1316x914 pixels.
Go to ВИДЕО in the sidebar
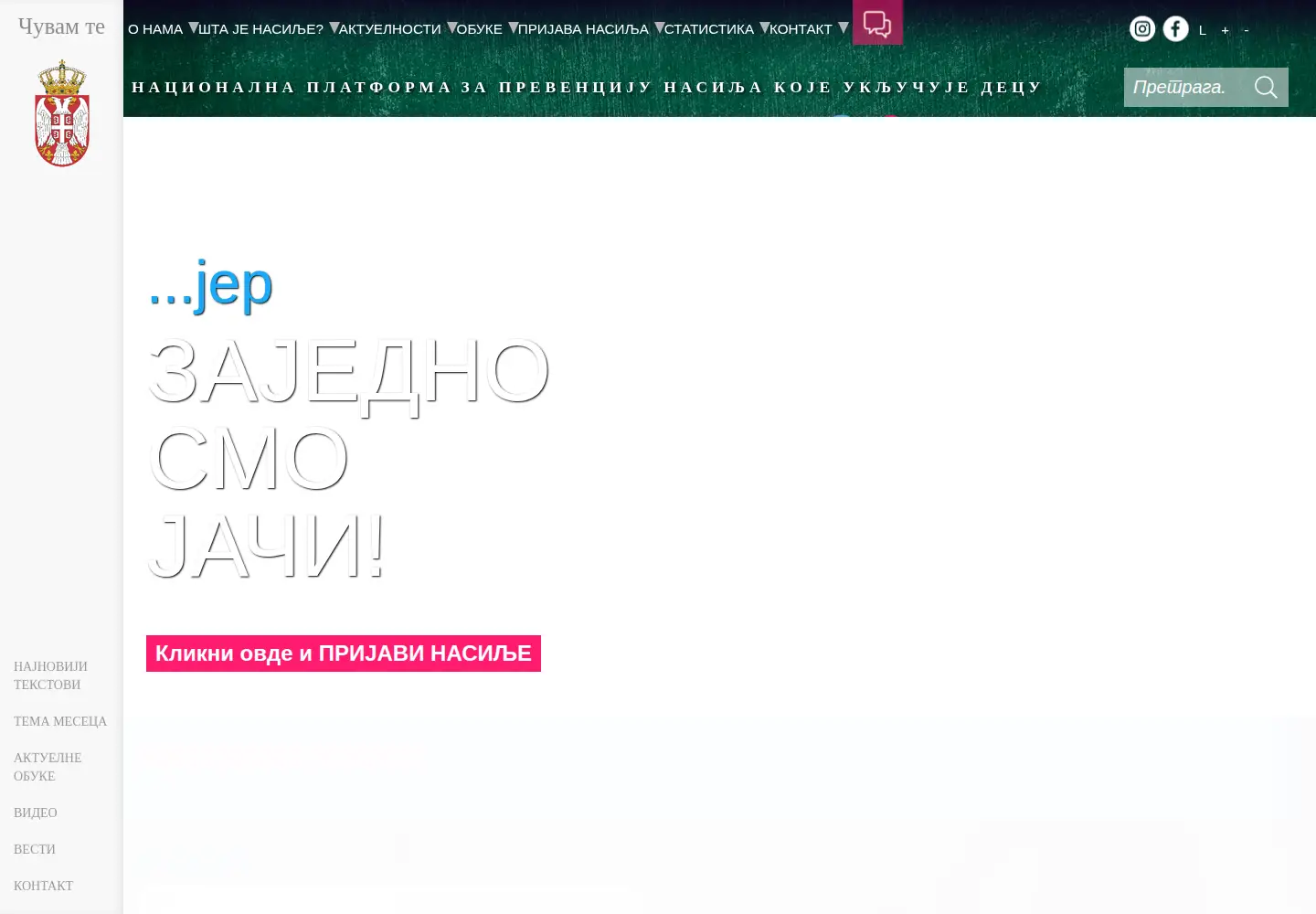(36, 813)
